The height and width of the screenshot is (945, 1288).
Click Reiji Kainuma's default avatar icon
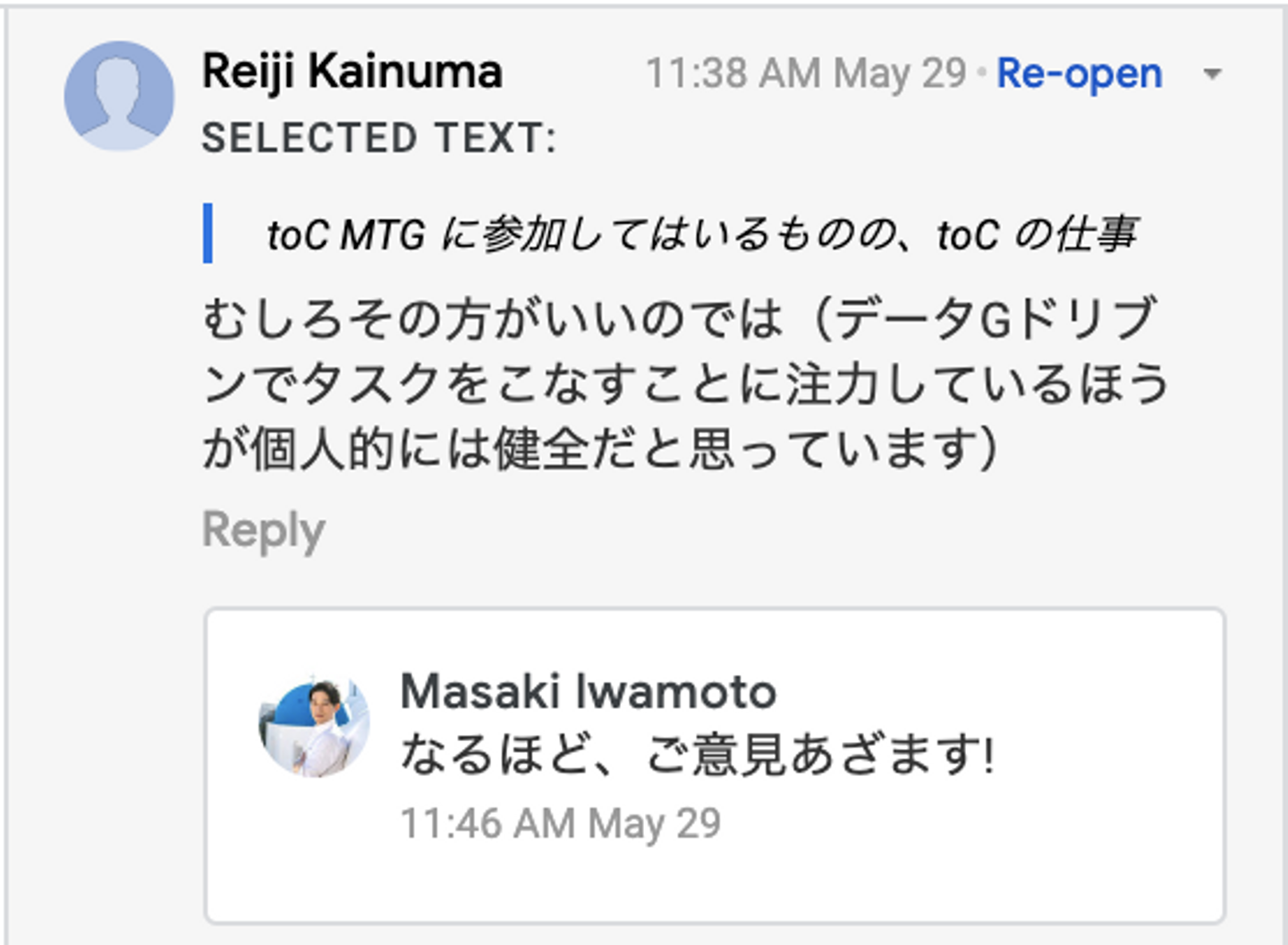pyautogui.click(x=119, y=96)
